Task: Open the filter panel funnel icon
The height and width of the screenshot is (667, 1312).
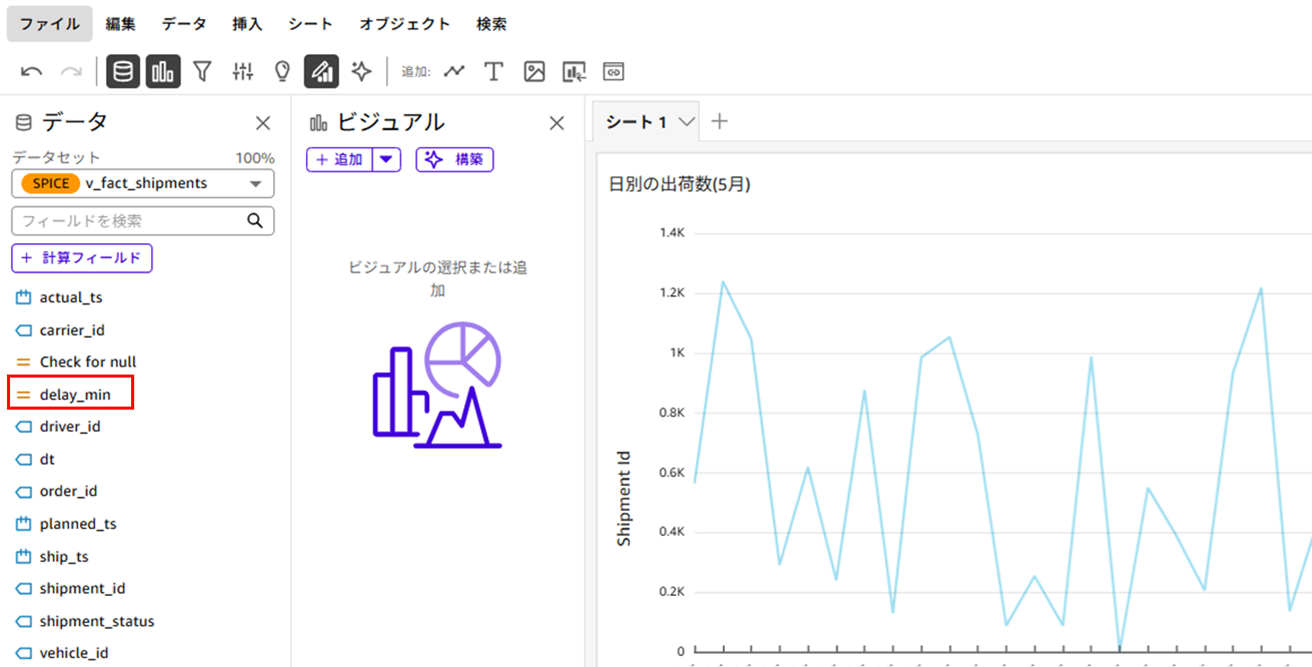Action: [201, 71]
